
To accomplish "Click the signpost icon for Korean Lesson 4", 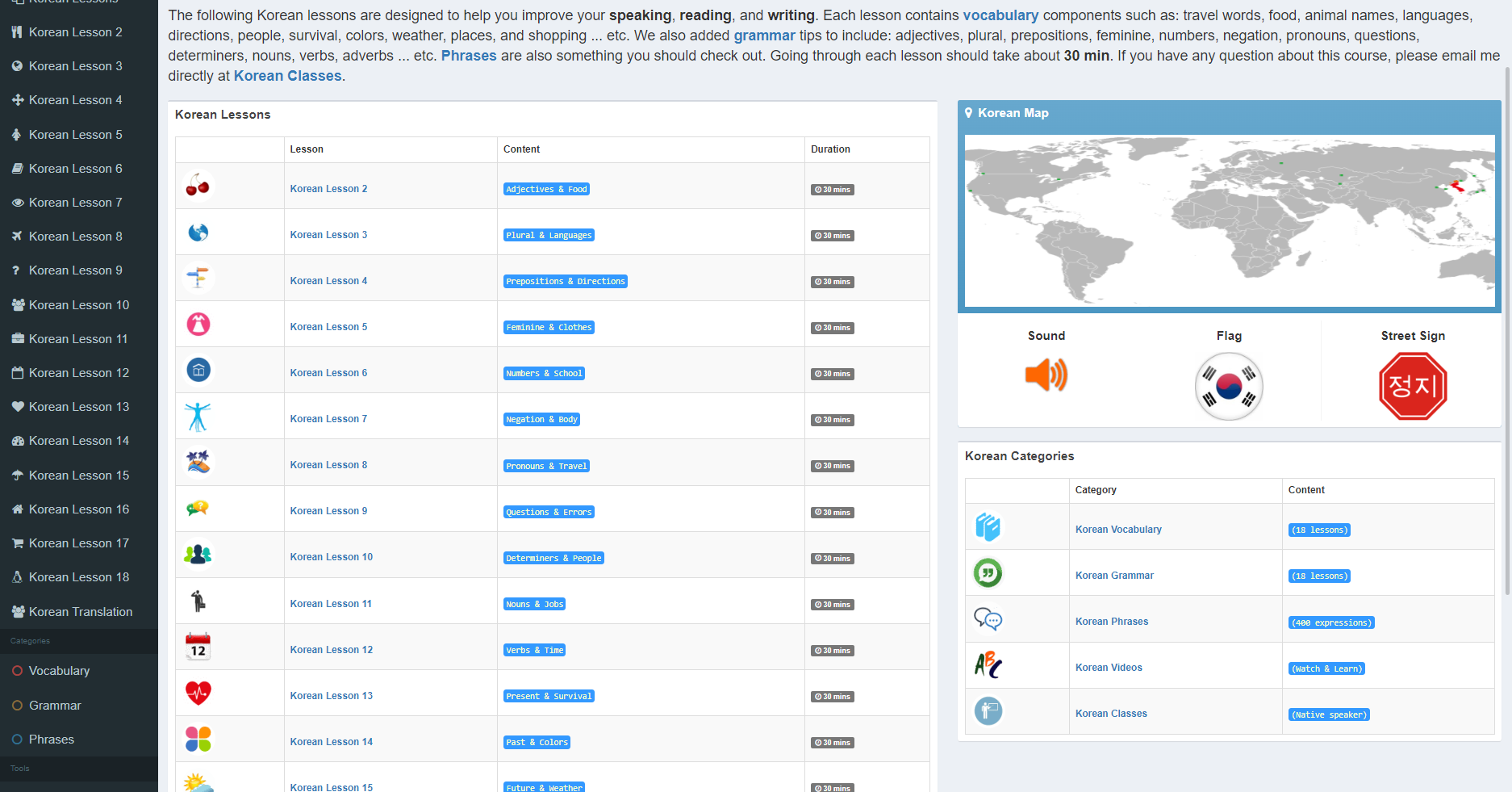I will (198, 277).
